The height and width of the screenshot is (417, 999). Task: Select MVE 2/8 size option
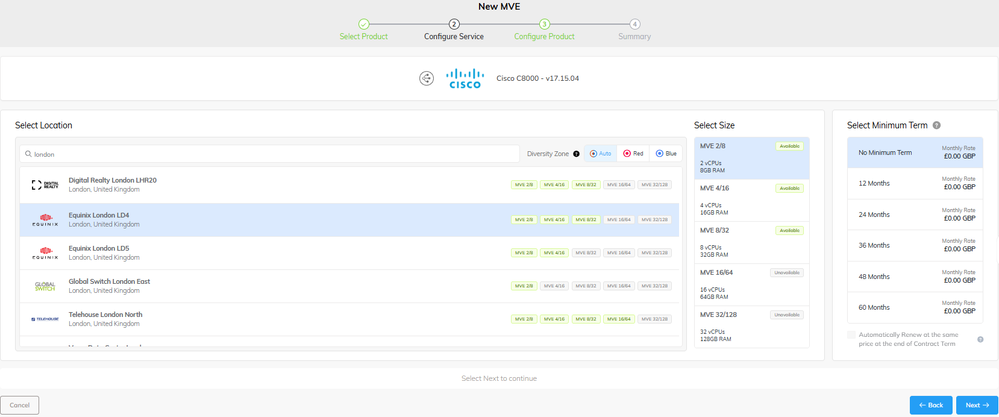(752, 159)
